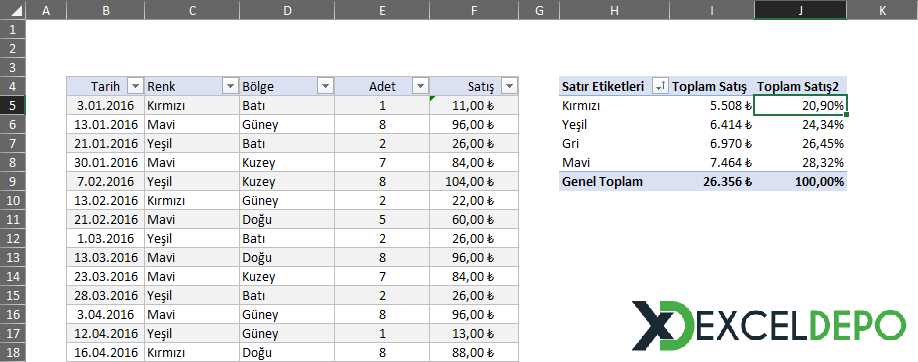This screenshot has width=918, height=362.
Task: Open the Bölge column filter dropdown
Action: click(x=325, y=87)
